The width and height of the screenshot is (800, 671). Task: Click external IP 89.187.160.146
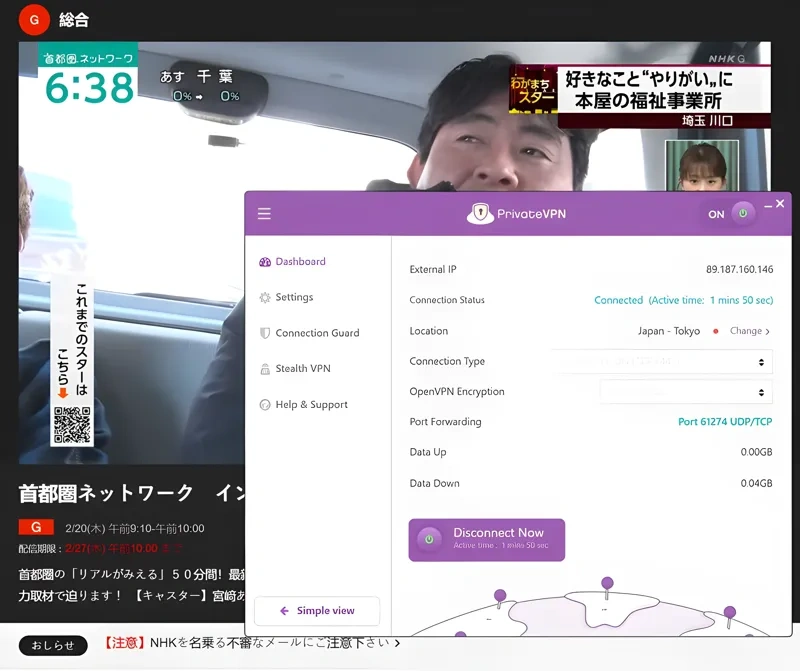click(x=739, y=269)
